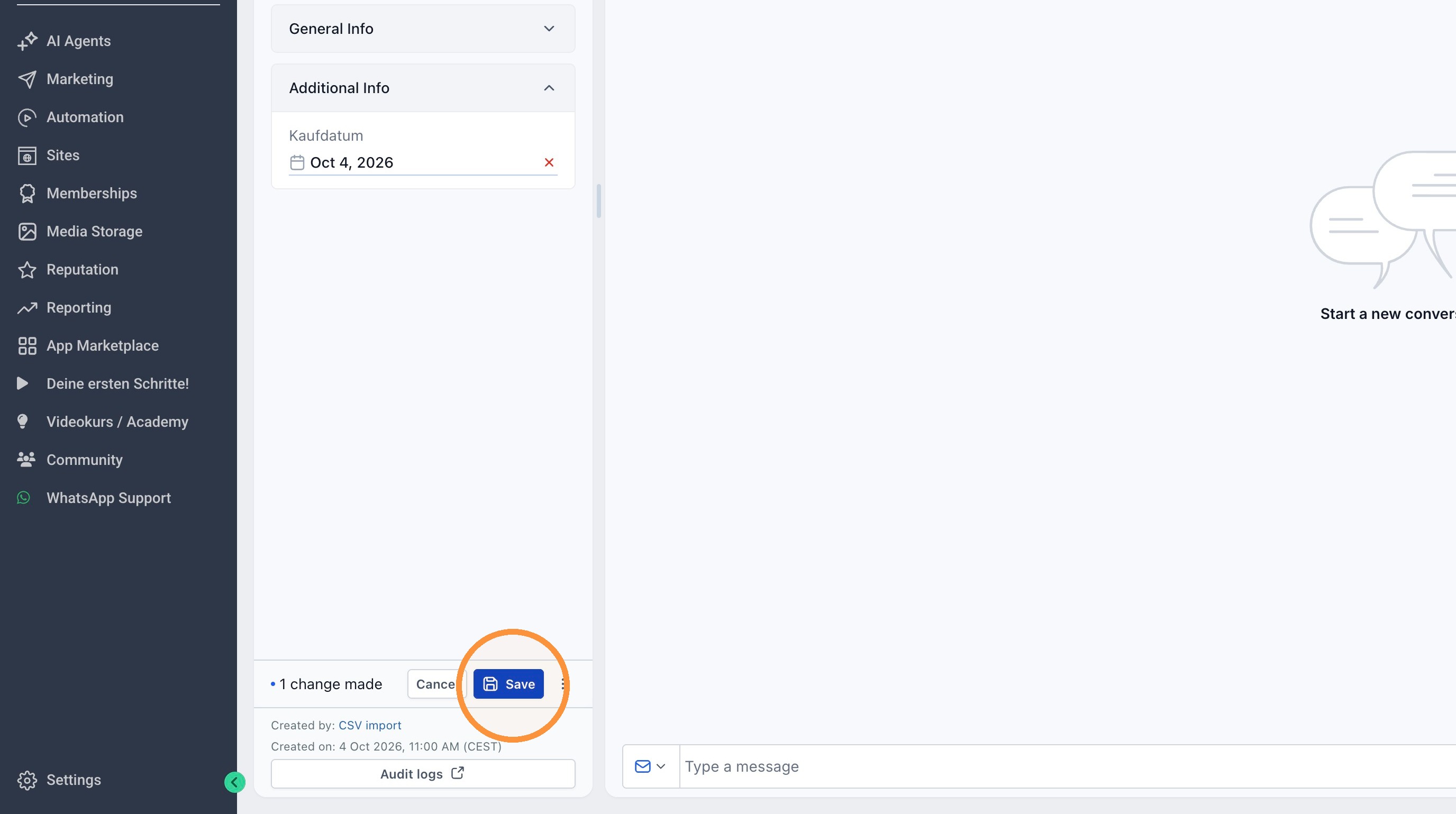The width and height of the screenshot is (1456, 814).
Task: Save the contact changes
Action: [x=508, y=684]
